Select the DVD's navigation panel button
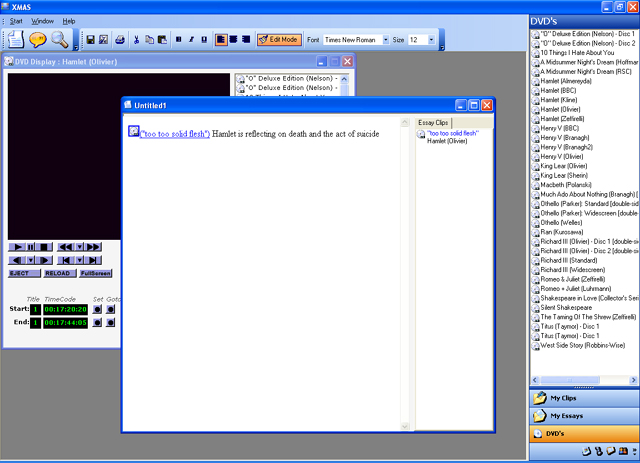The width and height of the screenshot is (640, 463). tap(584, 434)
